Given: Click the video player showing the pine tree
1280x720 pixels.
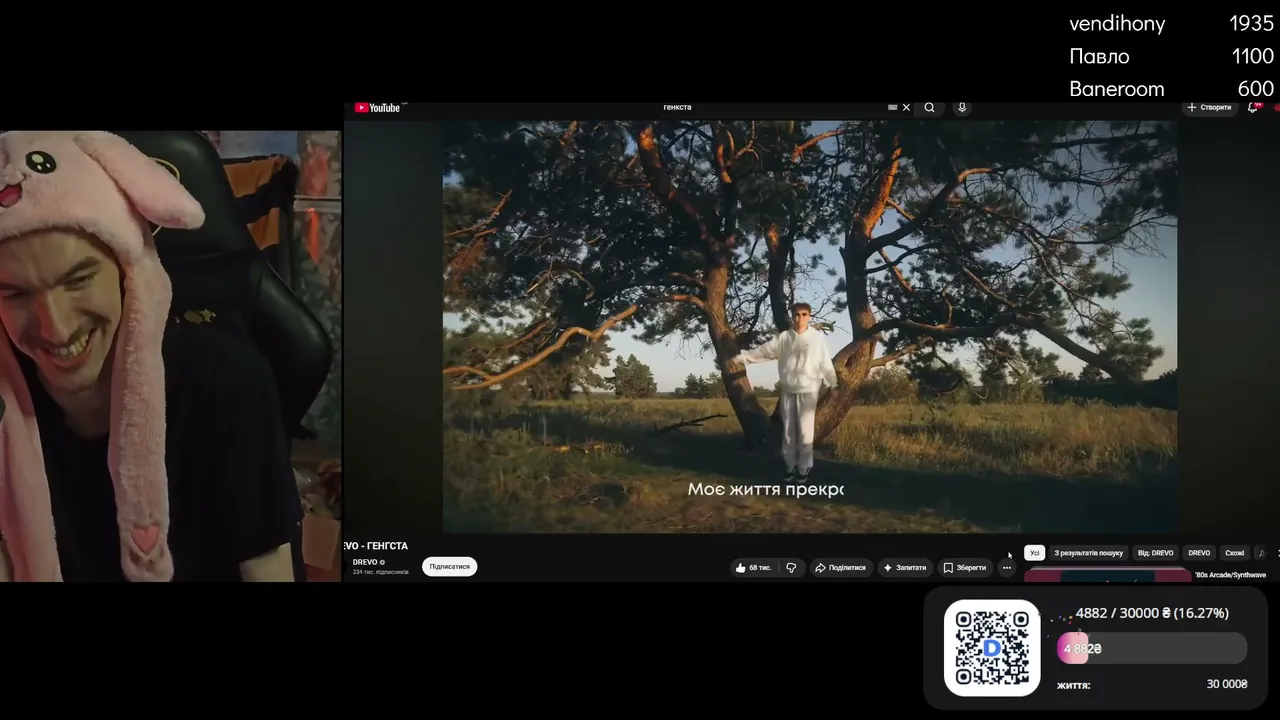Looking at the screenshot, I should point(810,327).
